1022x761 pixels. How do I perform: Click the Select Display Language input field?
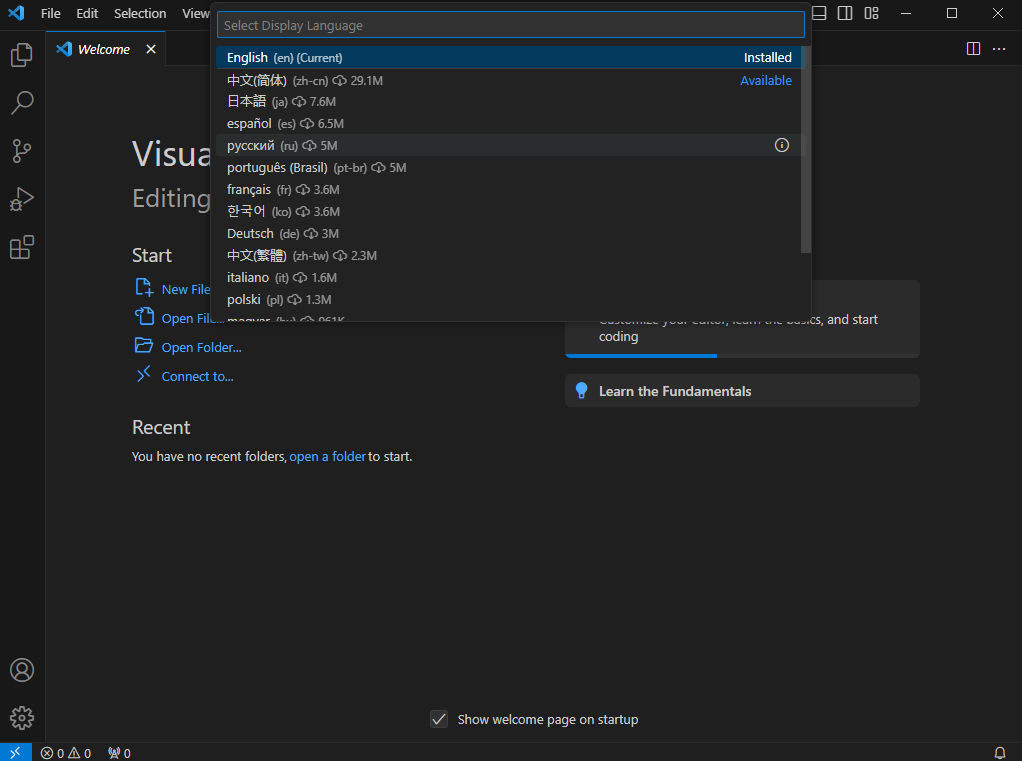tap(510, 25)
